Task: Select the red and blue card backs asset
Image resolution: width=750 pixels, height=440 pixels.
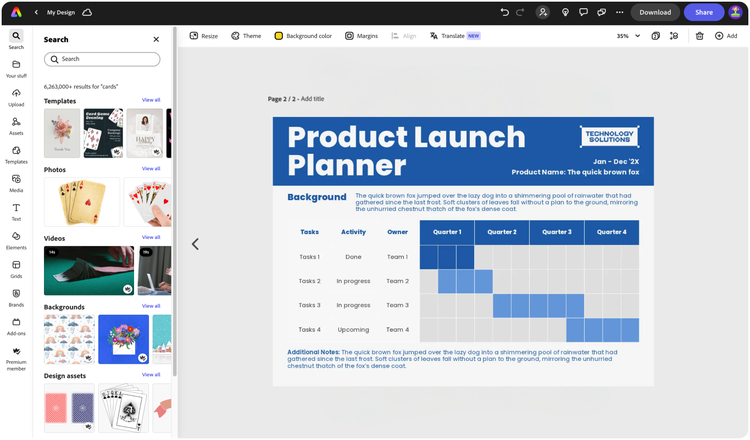Action: click(x=69, y=407)
